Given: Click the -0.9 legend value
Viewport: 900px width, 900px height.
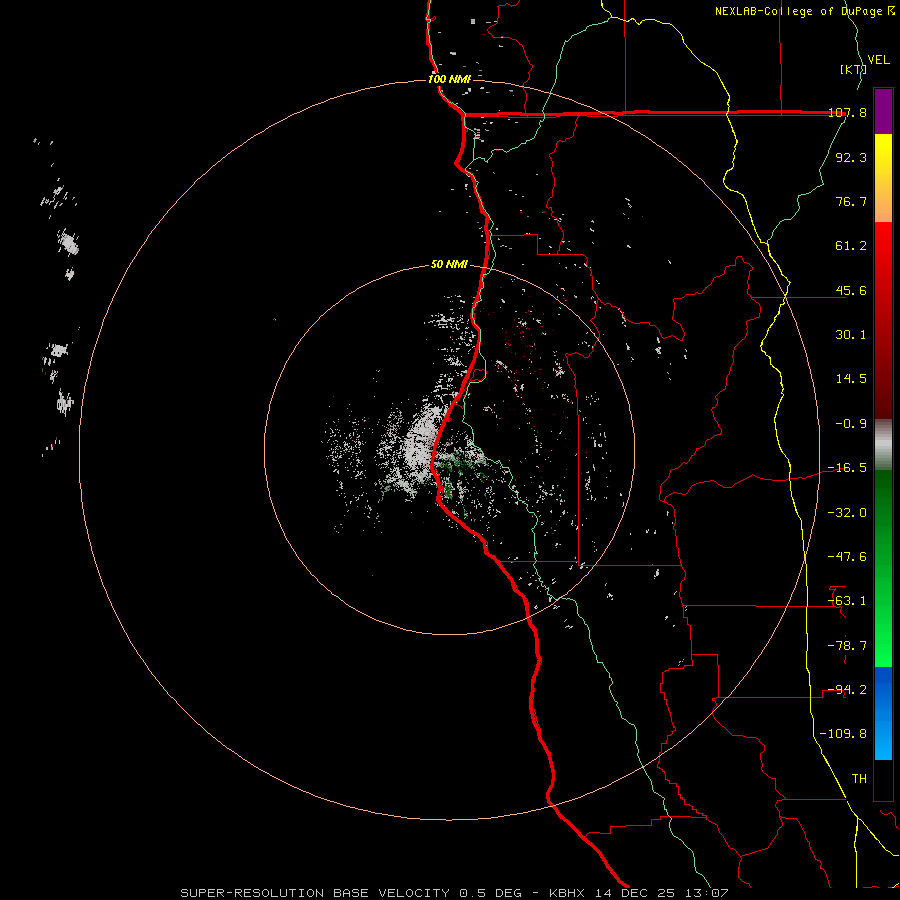Looking at the screenshot, I should (851, 424).
